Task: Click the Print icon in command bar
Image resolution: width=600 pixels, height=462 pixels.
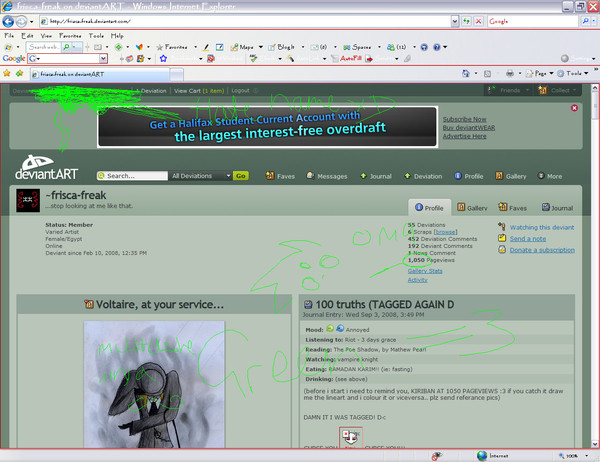Action: tap(510, 73)
